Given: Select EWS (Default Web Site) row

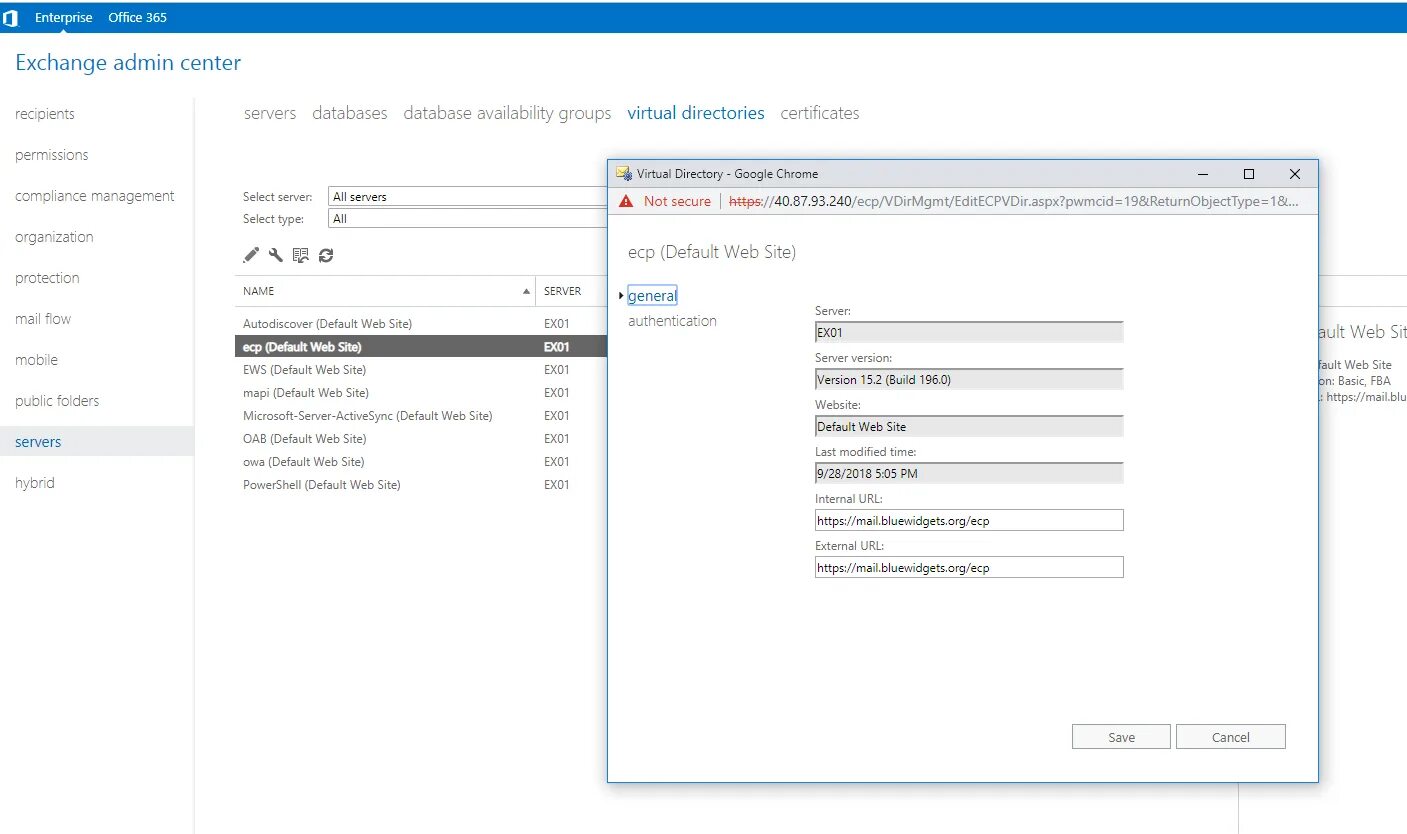Looking at the screenshot, I should (421, 370).
